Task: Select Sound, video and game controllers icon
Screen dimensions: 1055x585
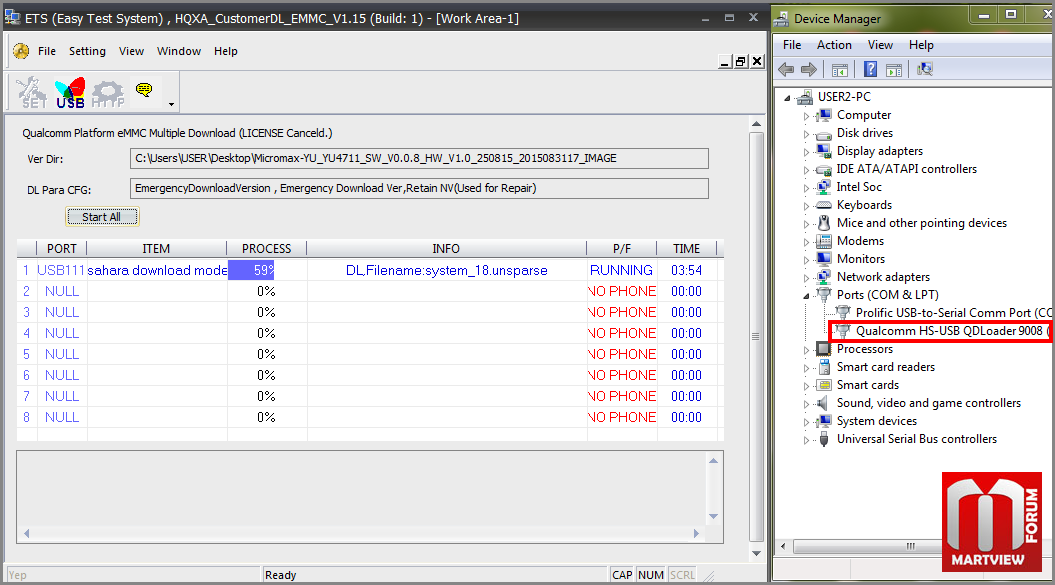Action: pos(823,403)
